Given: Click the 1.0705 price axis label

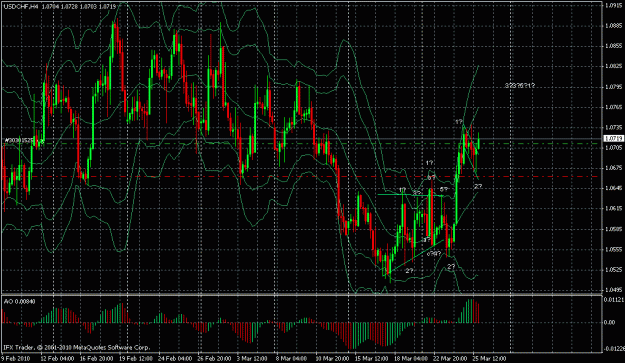Looking at the screenshot, I should [x=613, y=148].
